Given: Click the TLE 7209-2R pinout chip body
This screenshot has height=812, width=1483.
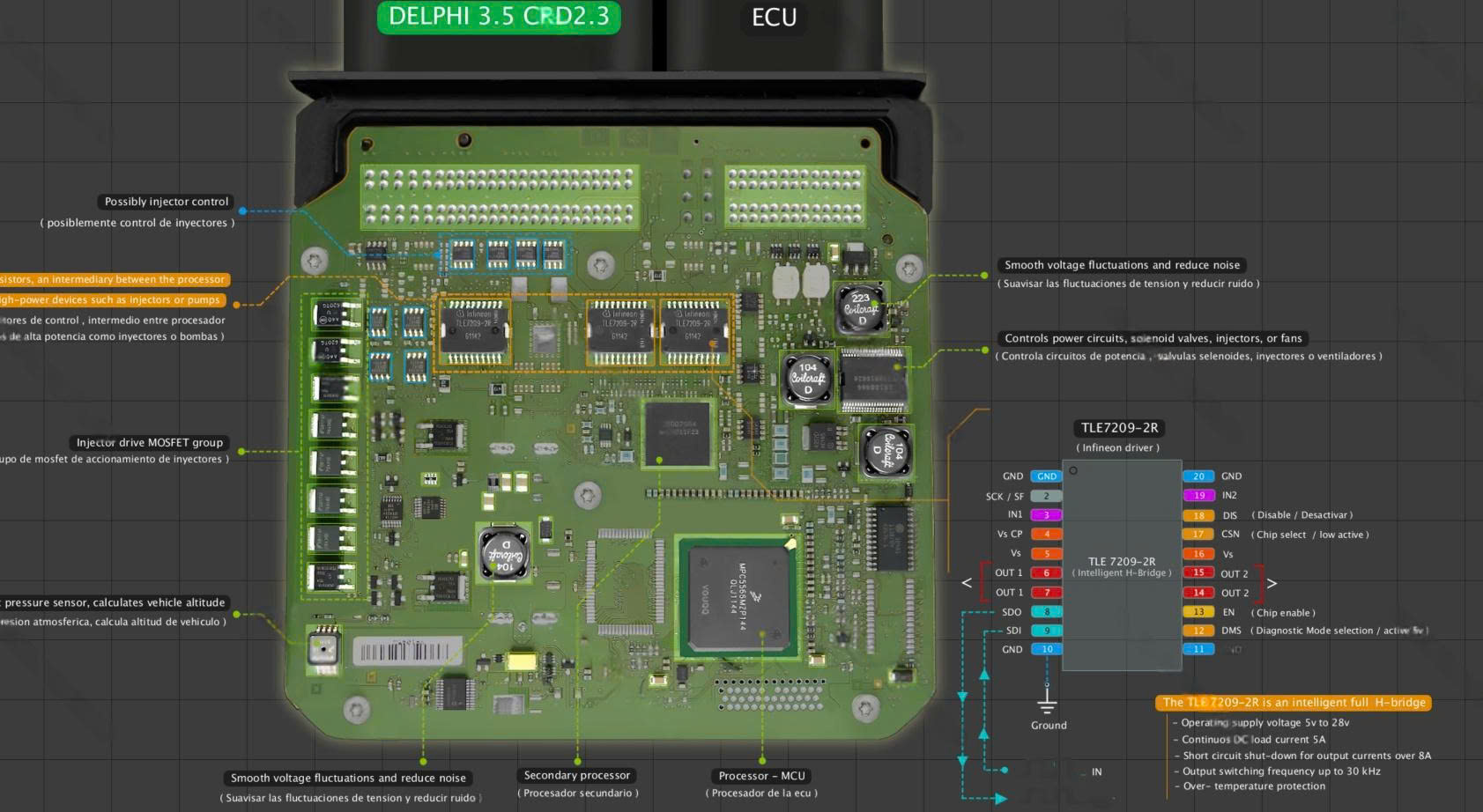Looking at the screenshot, I should click(1121, 565).
